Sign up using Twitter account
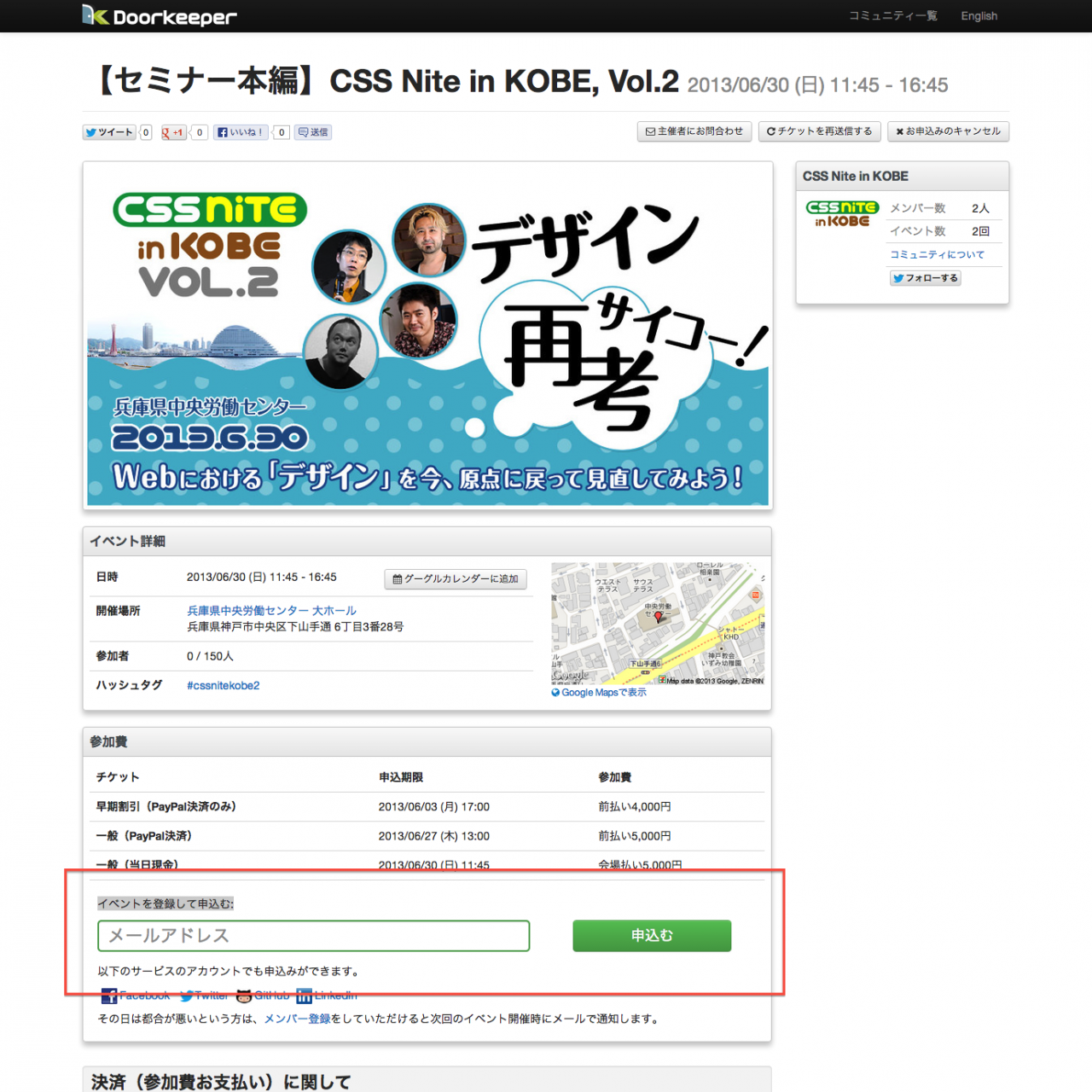 [x=204, y=996]
